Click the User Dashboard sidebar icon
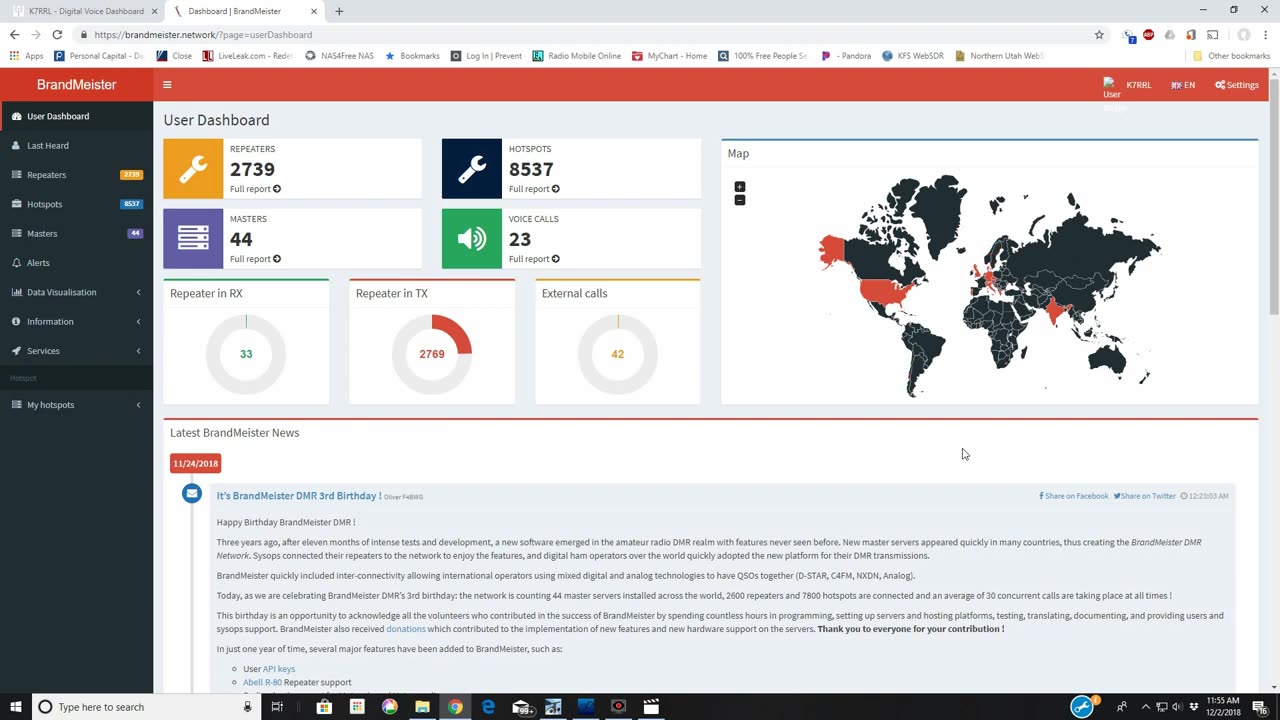The height and width of the screenshot is (720, 1280). tap(16, 116)
